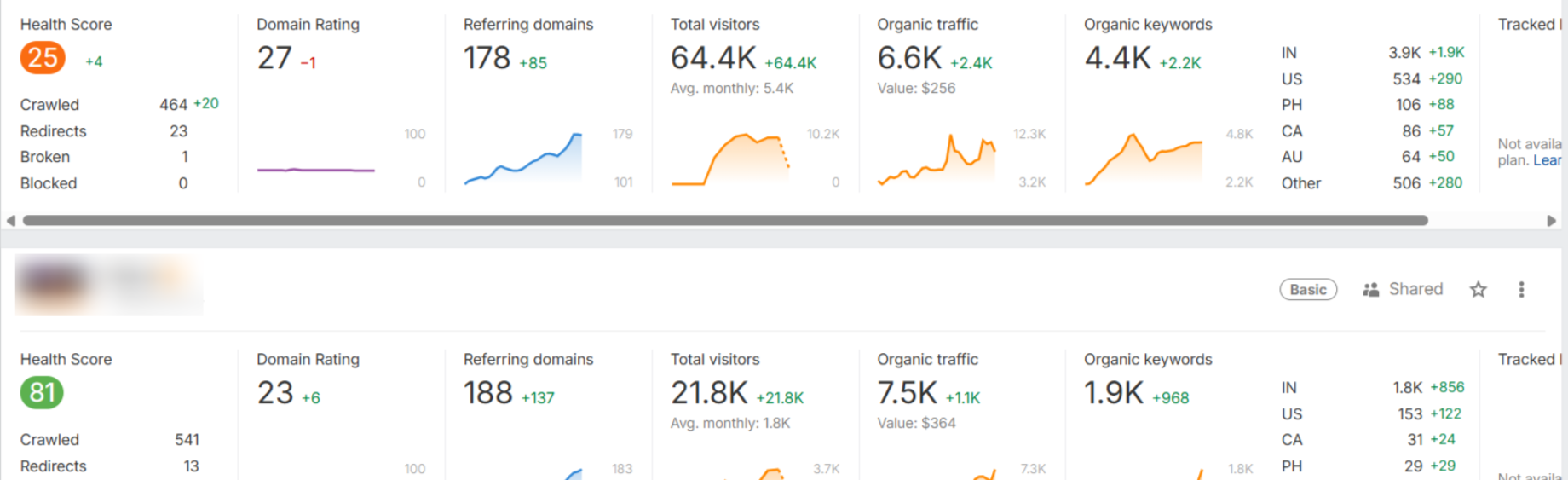This screenshot has height=480, width=1568.
Task: Click Referring domains value 178
Action: 487,58
